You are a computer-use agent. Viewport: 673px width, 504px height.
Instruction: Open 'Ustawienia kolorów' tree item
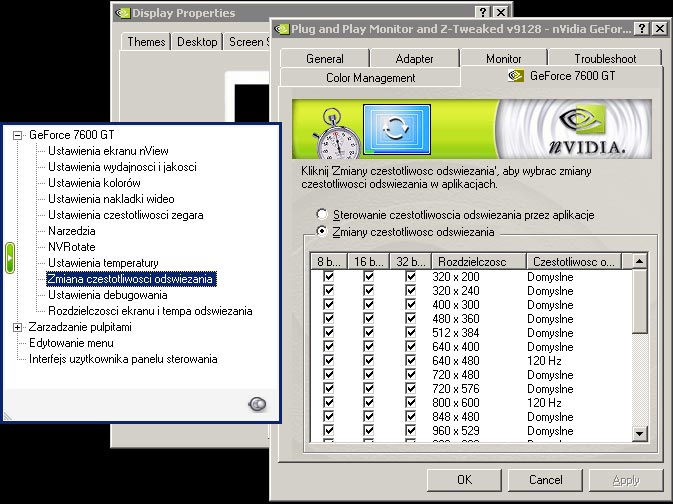94,183
